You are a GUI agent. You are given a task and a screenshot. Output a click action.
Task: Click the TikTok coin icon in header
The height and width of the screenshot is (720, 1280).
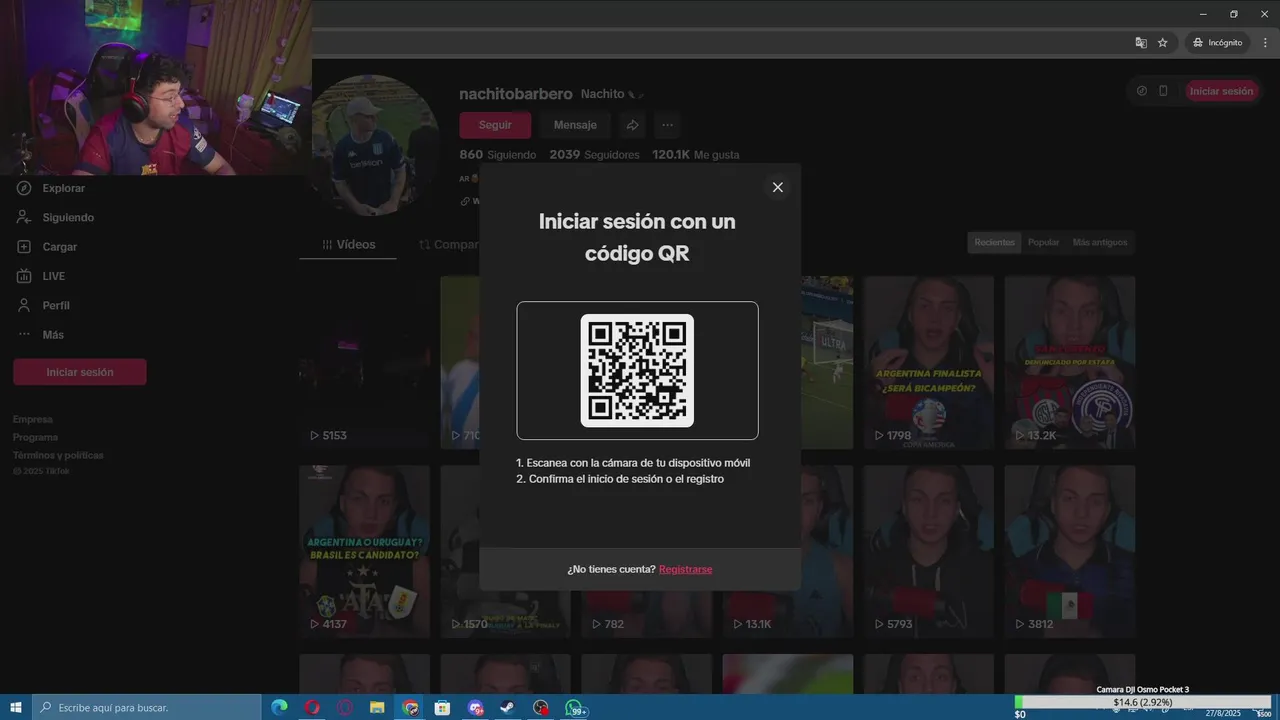coord(1142,91)
